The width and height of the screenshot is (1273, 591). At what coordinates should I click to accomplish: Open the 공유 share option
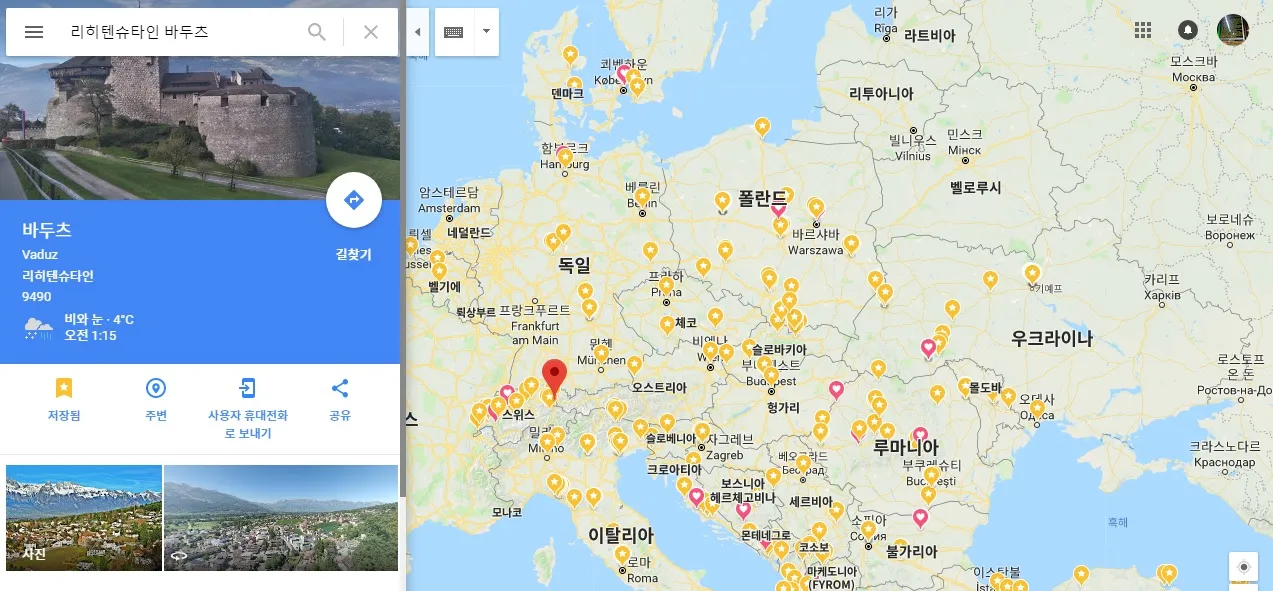(x=340, y=399)
